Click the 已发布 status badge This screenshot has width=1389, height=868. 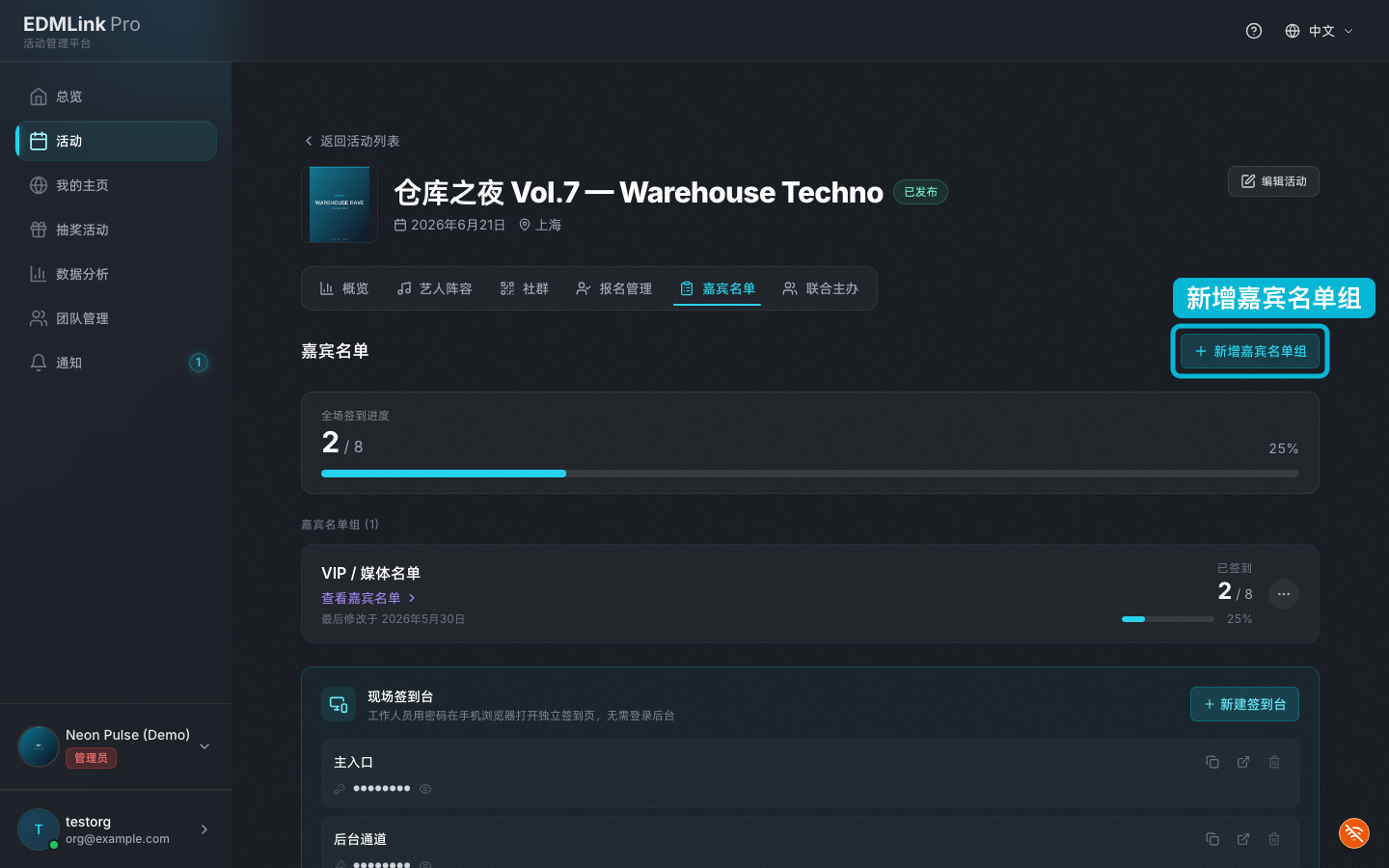(920, 192)
